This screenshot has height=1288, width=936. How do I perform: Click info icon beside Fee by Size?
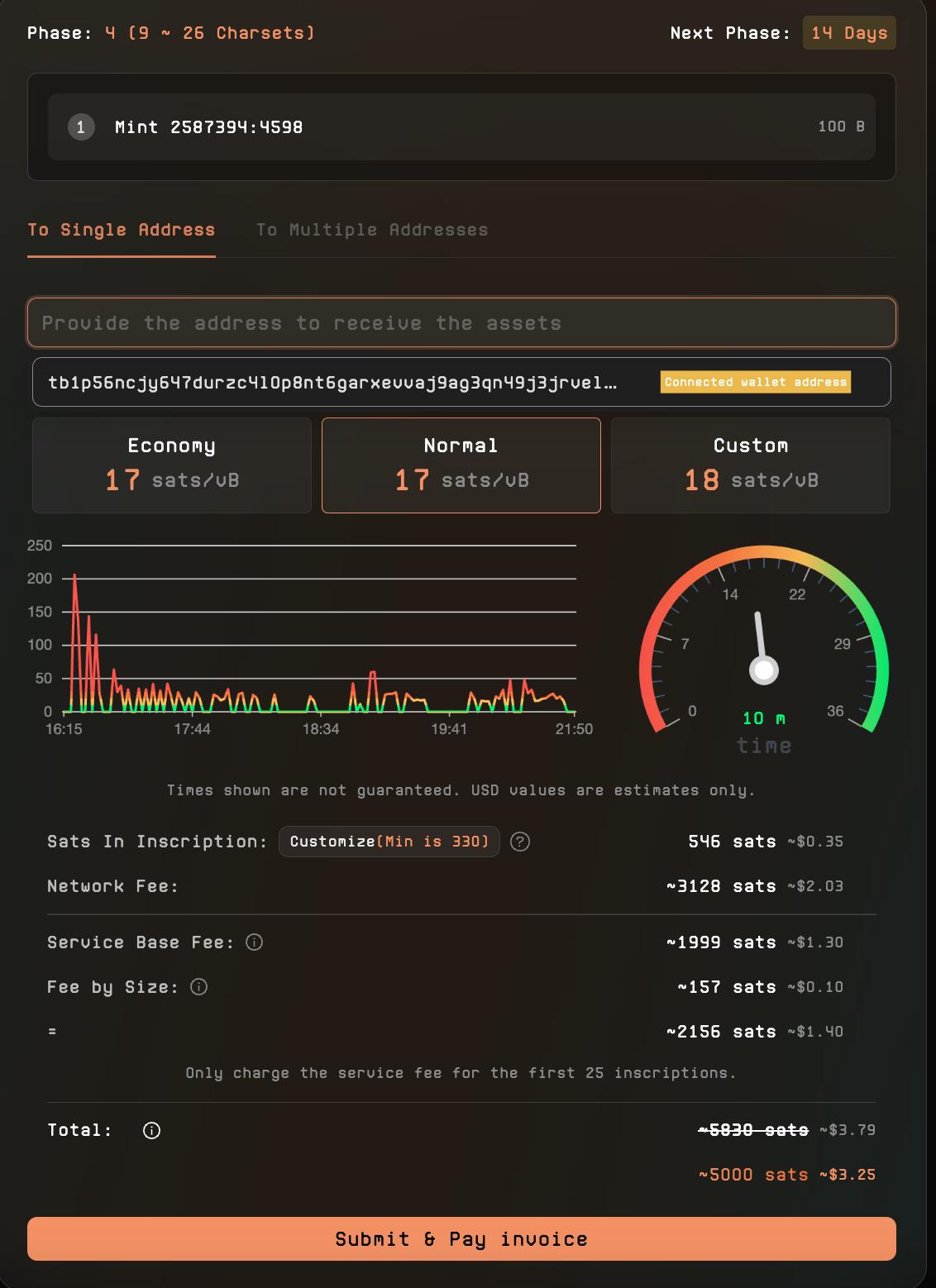click(199, 987)
